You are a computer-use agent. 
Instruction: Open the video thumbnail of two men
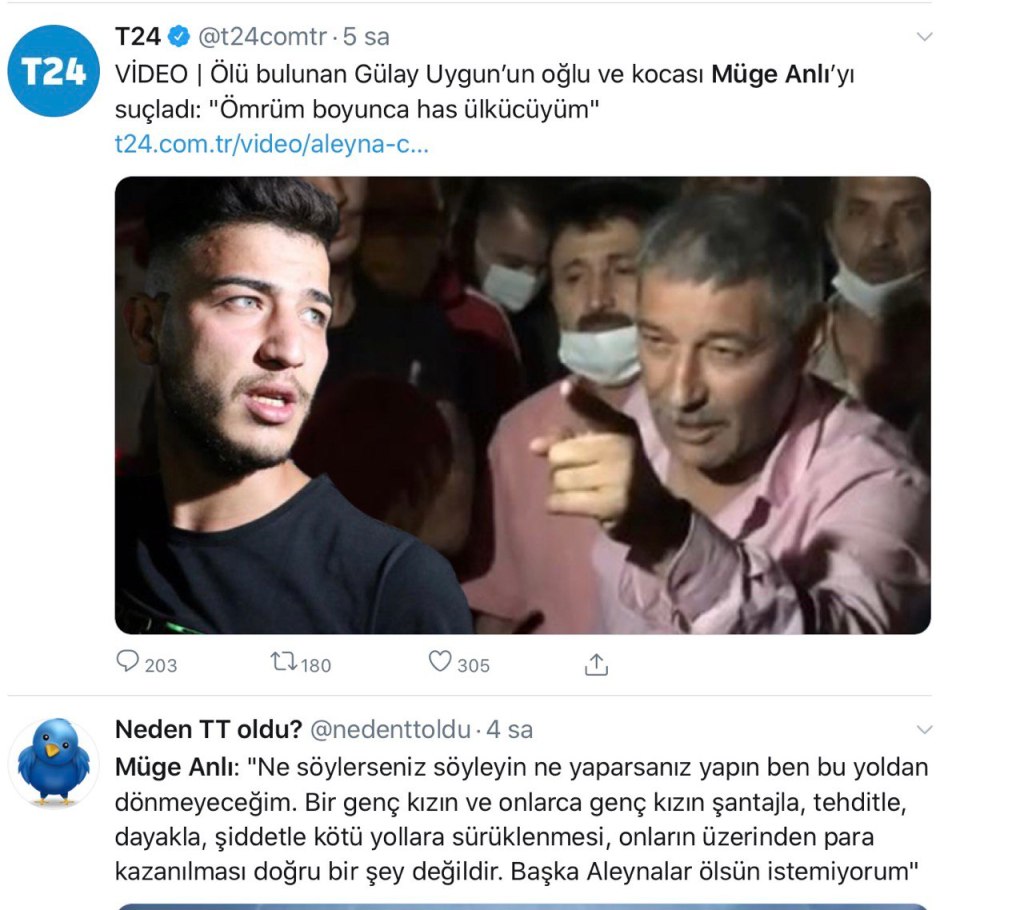522,405
